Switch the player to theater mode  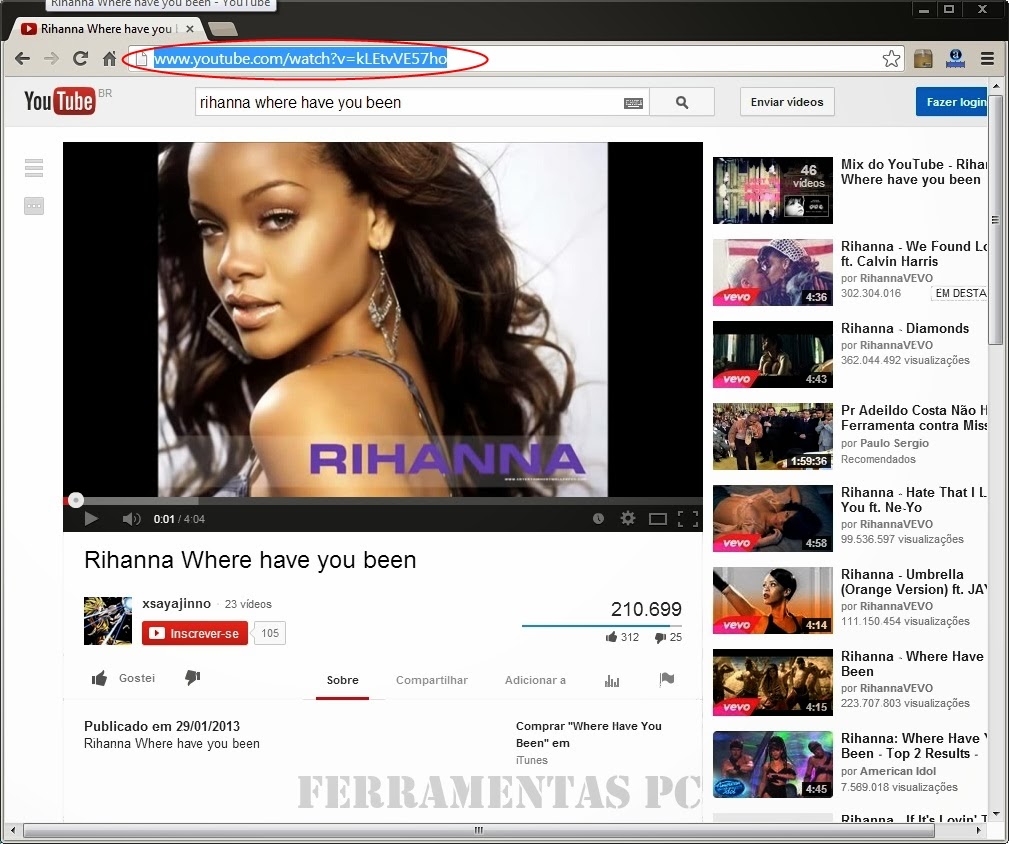click(658, 518)
